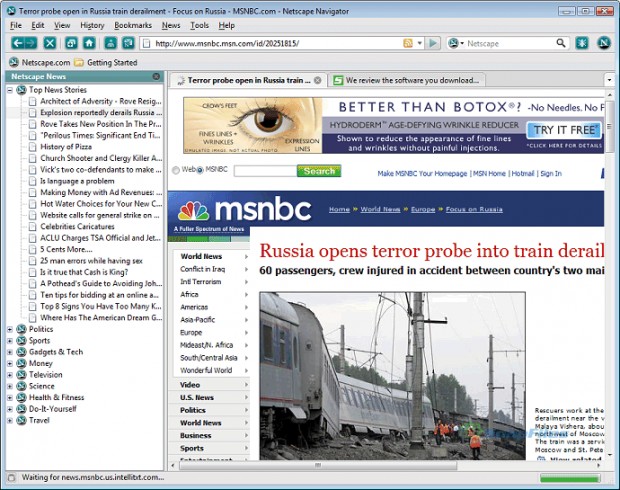Expand the Health & Fitness category

[10, 397]
